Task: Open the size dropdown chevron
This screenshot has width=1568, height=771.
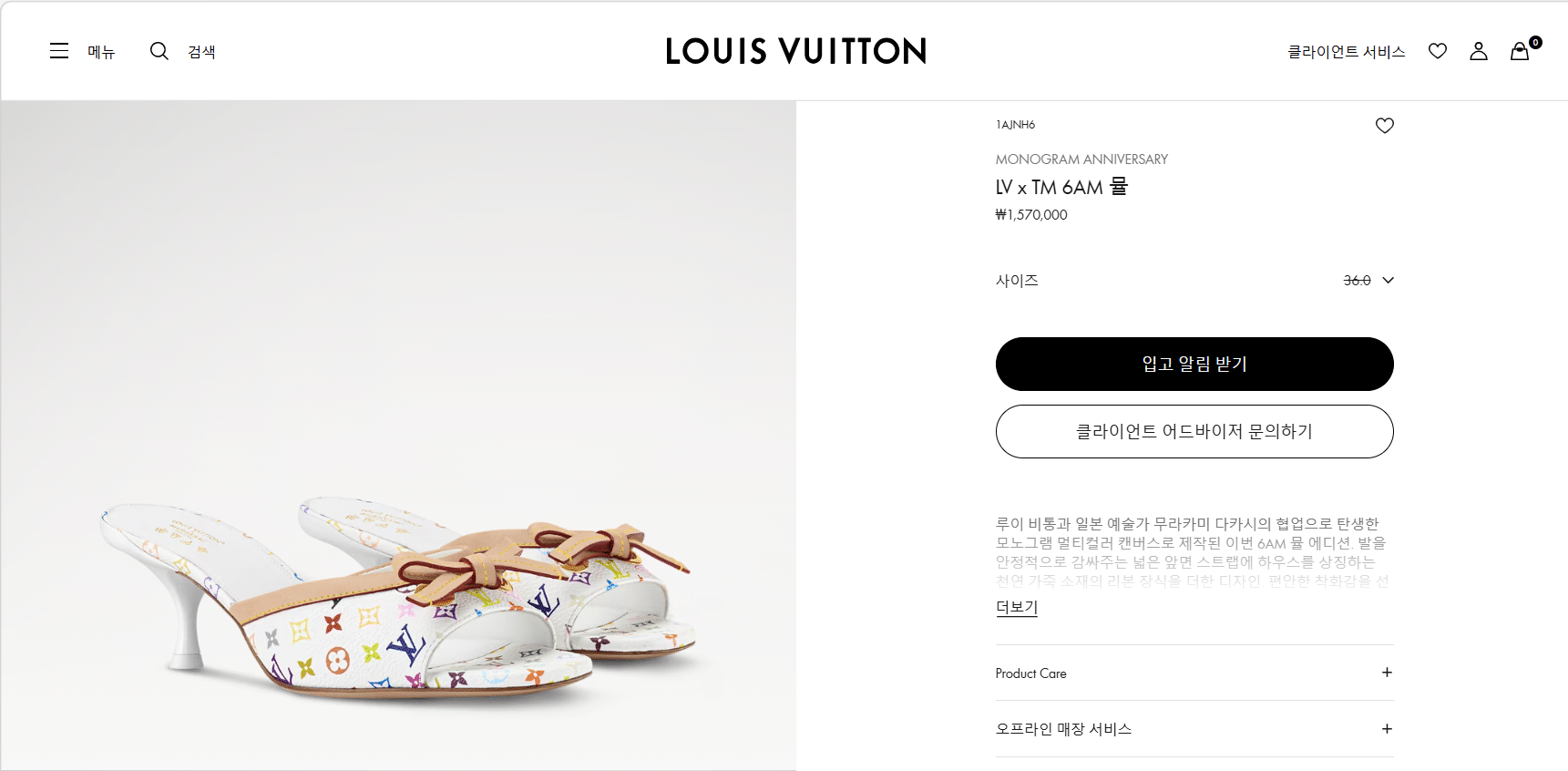Action: click(1388, 280)
